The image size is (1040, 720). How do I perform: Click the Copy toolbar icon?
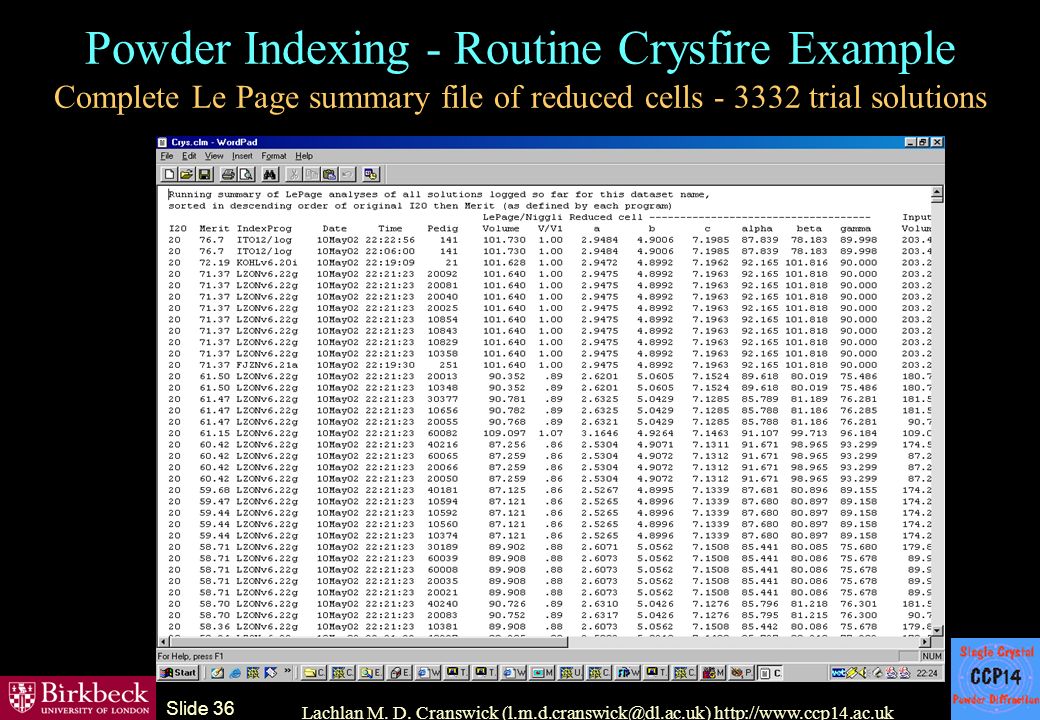pyautogui.click(x=311, y=174)
